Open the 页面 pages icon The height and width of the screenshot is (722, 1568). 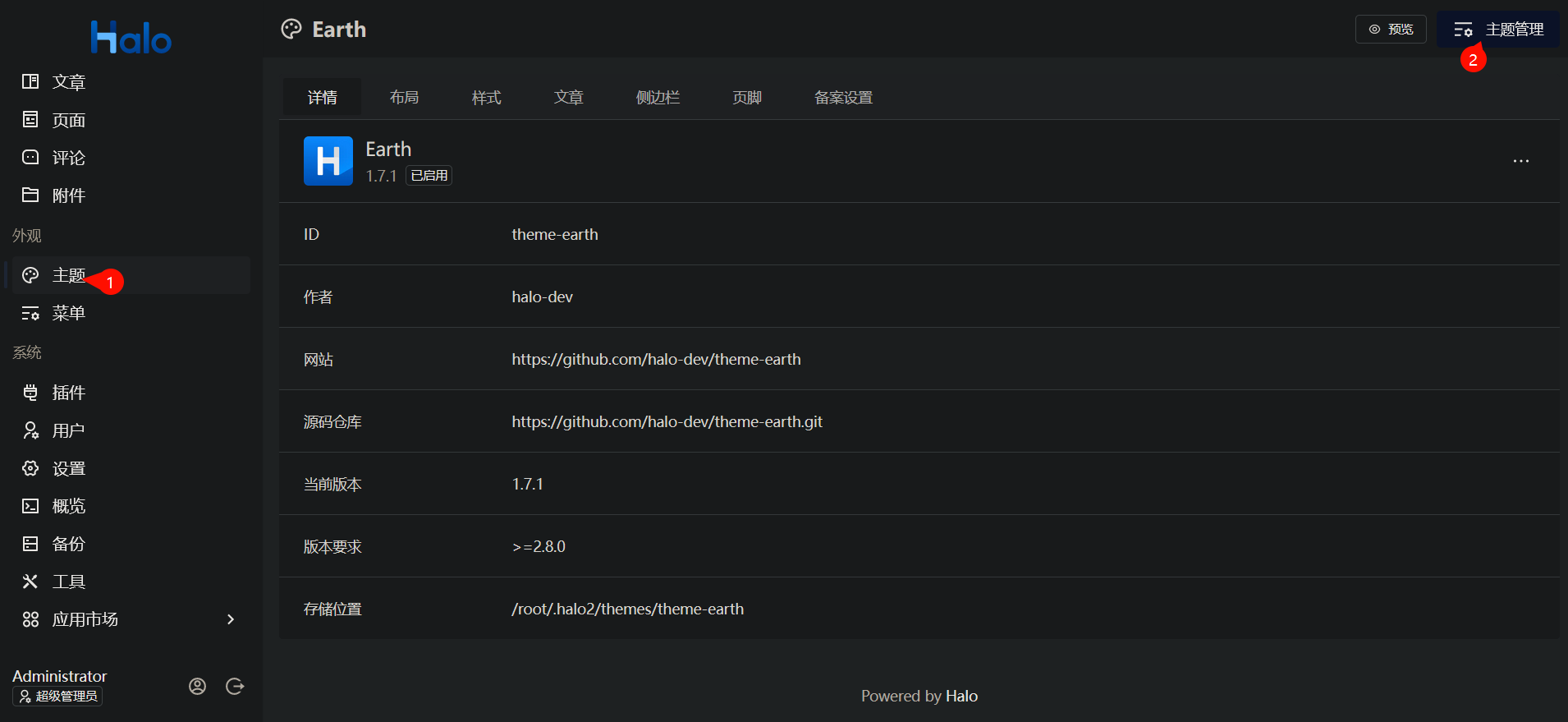30,119
